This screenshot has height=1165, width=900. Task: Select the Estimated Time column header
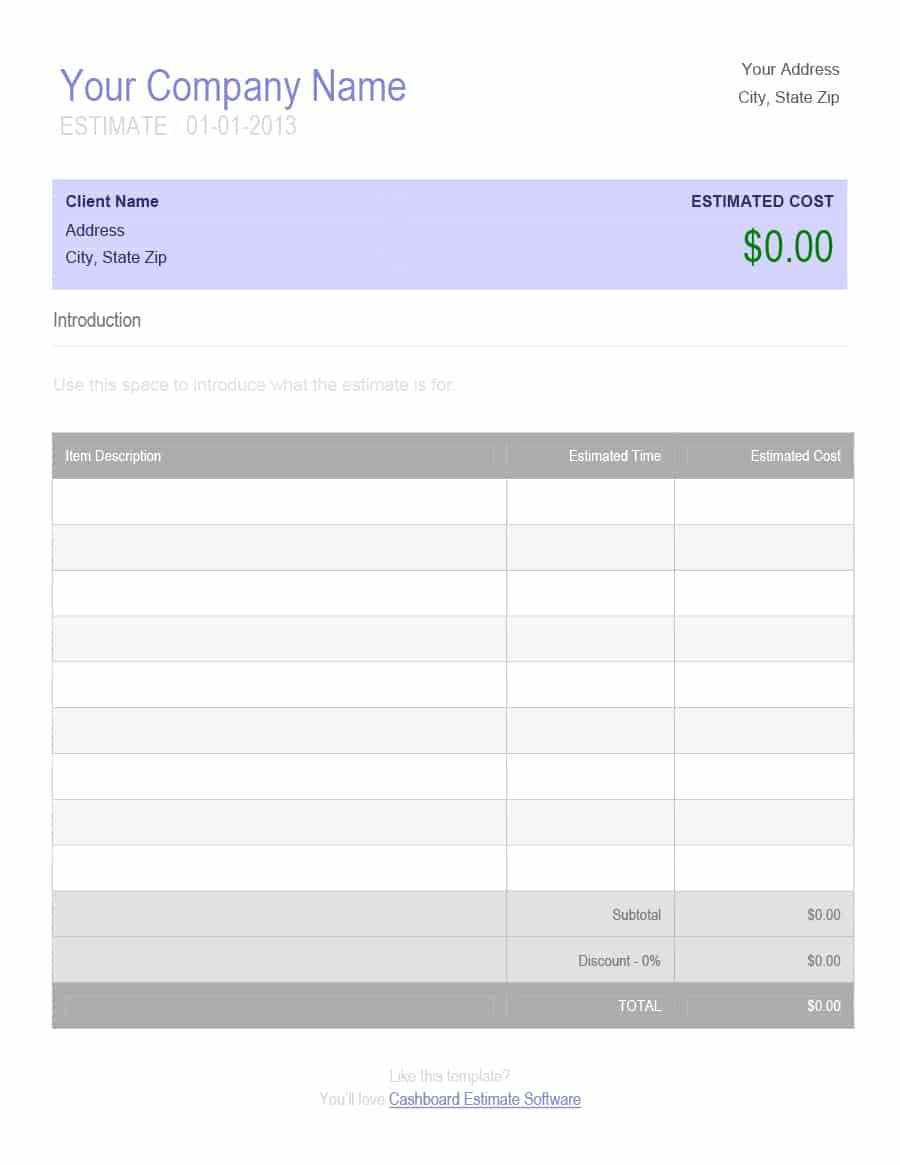[x=615, y=456]
